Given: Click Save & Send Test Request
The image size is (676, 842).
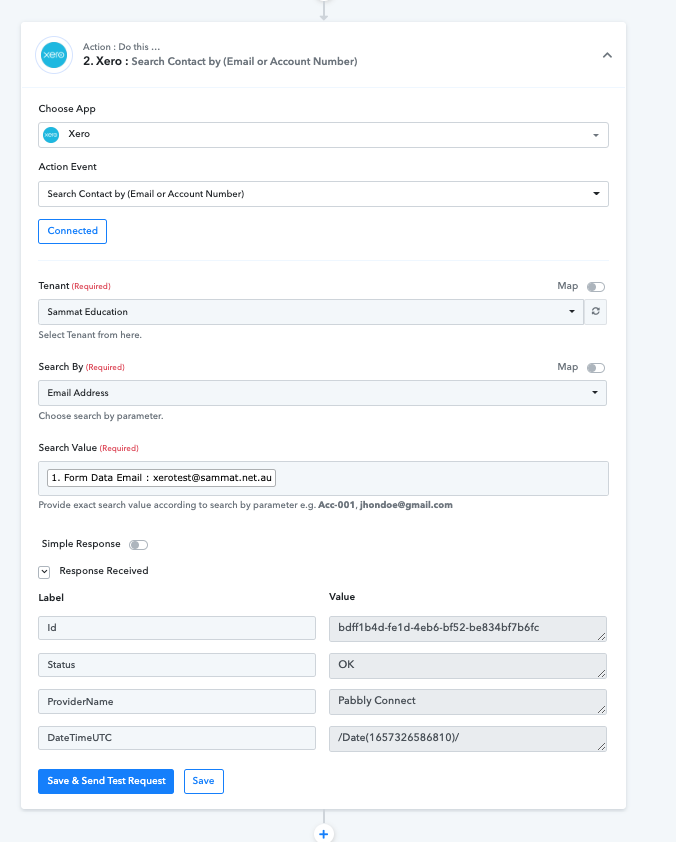Looking at the screenshot, I should coord(106,781).
